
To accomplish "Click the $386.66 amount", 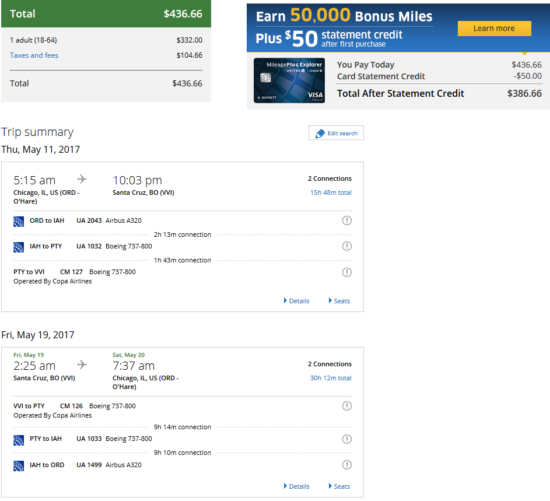I will coord(524,93).
